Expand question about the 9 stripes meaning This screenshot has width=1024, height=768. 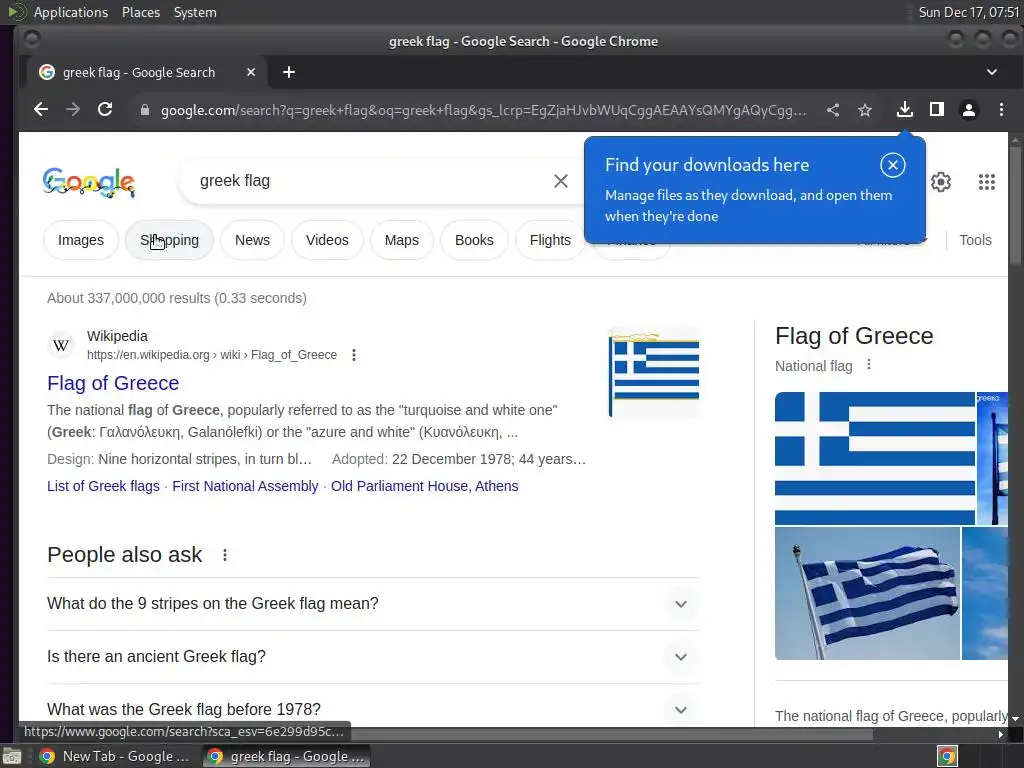point(373,604)
